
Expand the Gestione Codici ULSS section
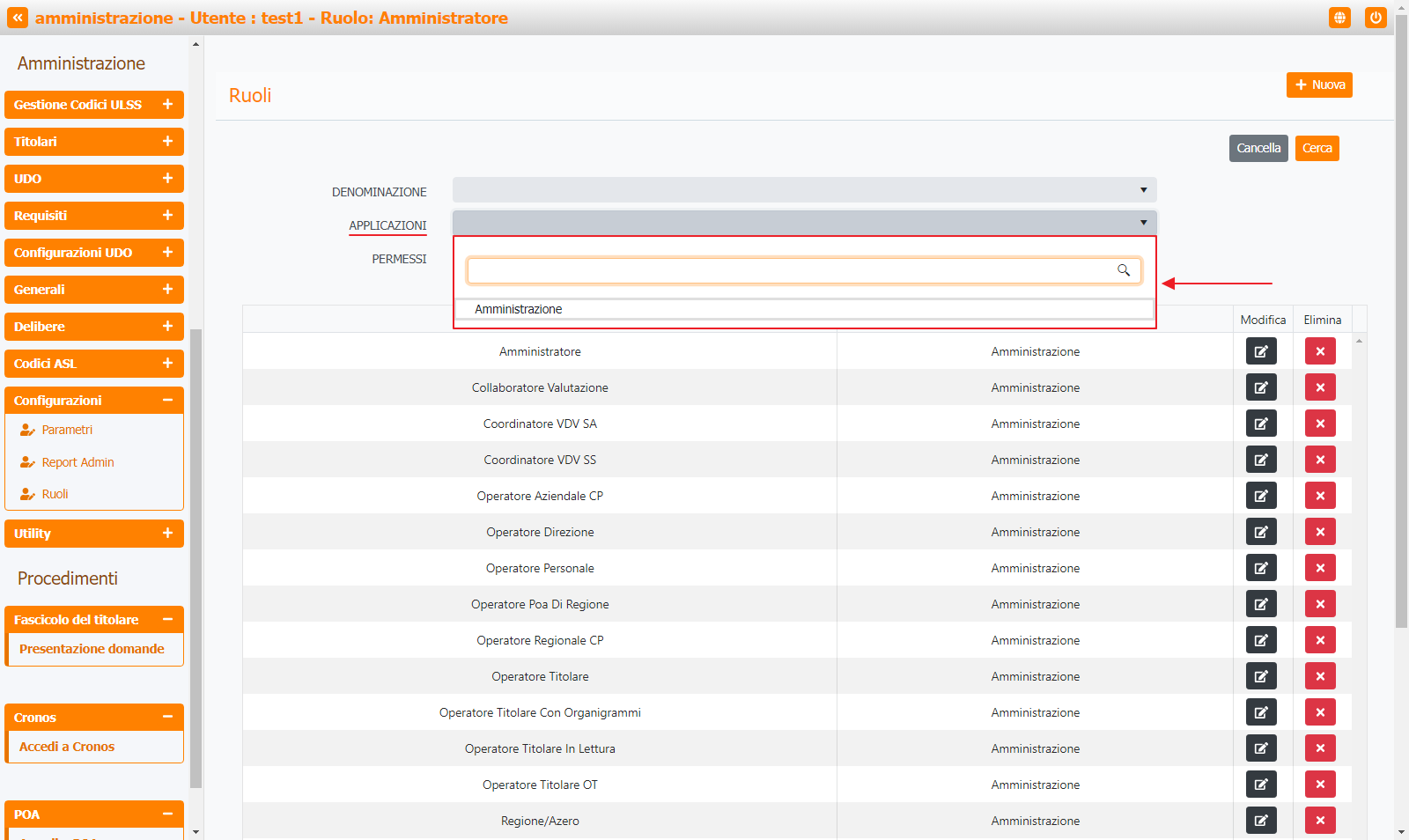(x=167, y=105)
